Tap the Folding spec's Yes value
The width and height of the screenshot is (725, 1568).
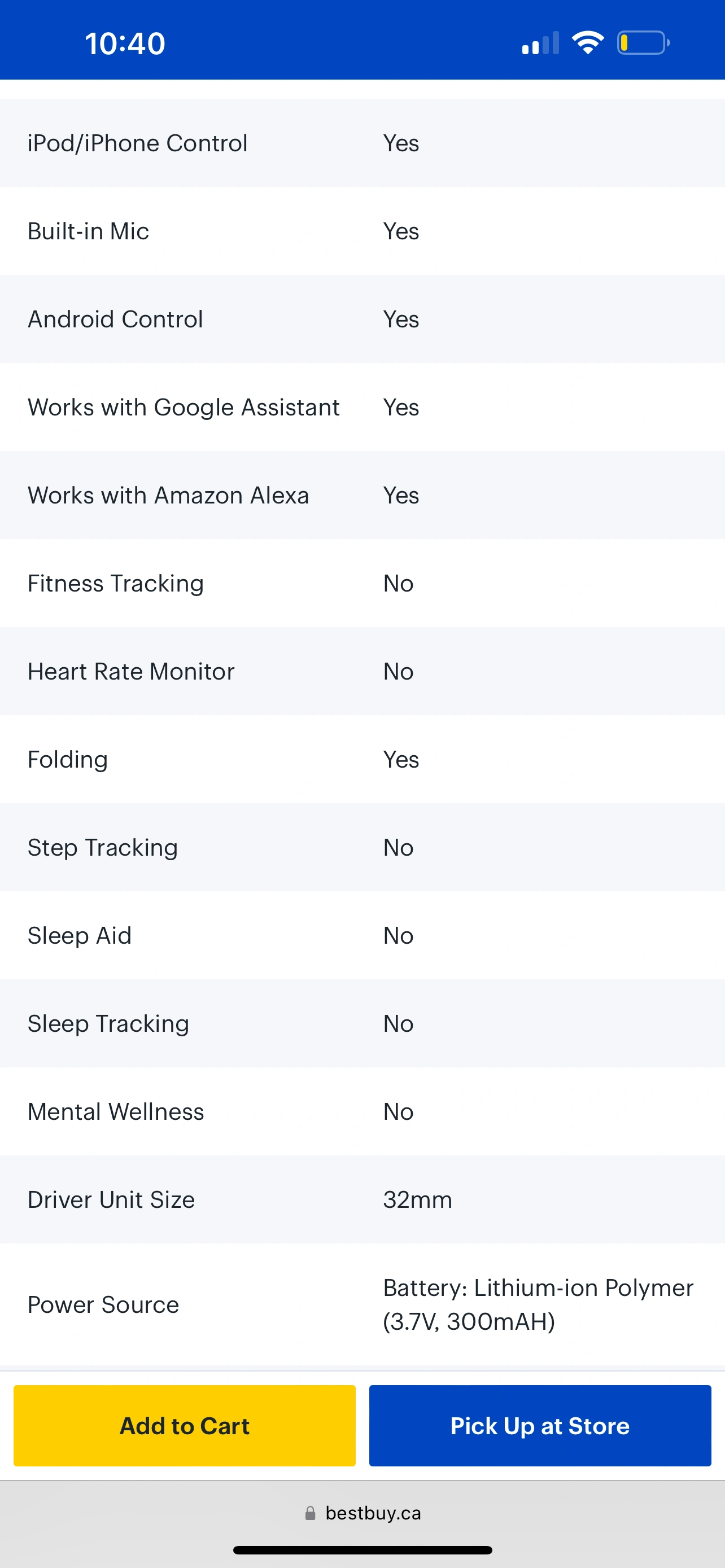click(400, 760)
